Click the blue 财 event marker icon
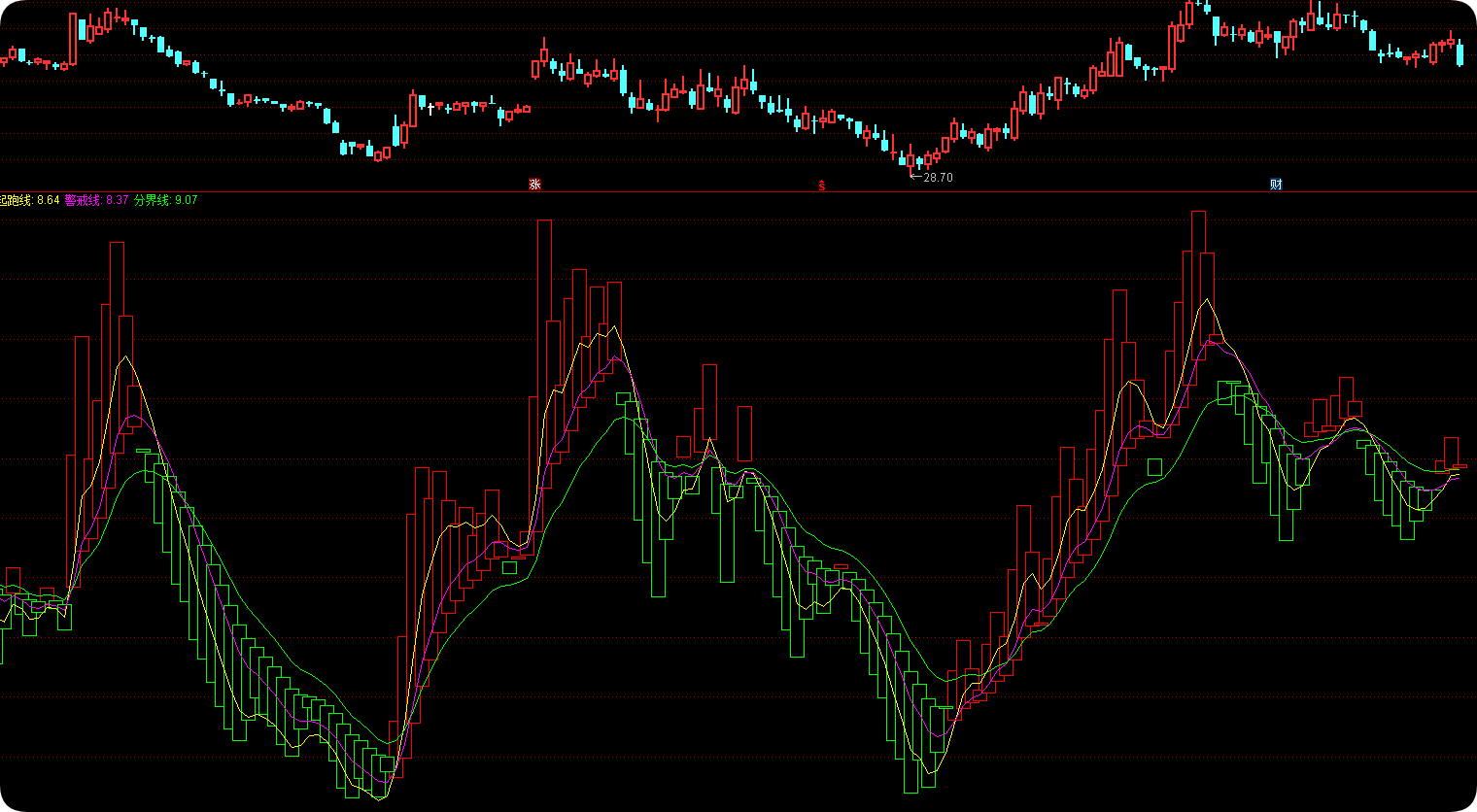This screenshot has width=1477, height=812. 1276,185
